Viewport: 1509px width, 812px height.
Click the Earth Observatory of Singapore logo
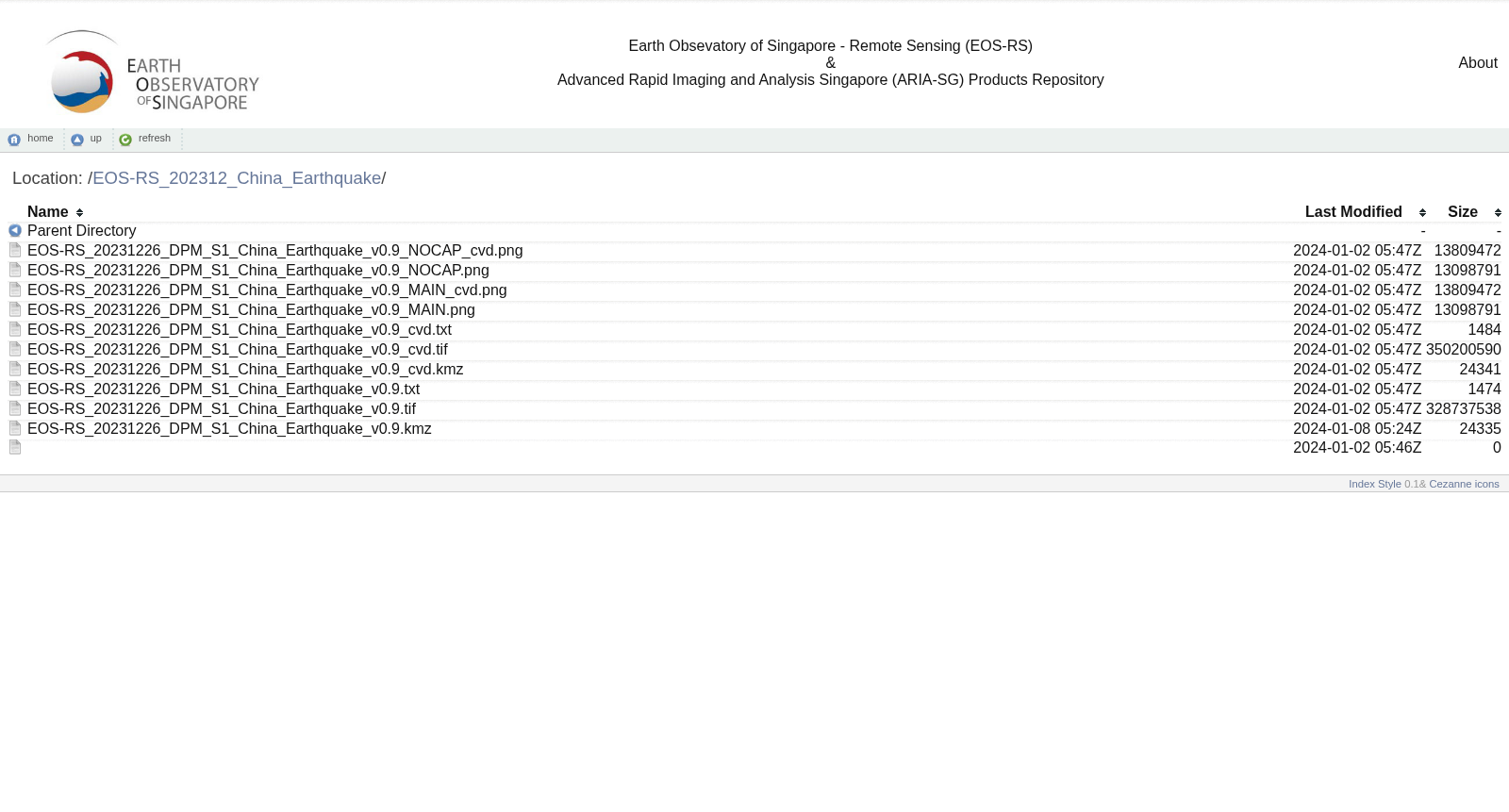pyautogui.click(x=151, y=72)
